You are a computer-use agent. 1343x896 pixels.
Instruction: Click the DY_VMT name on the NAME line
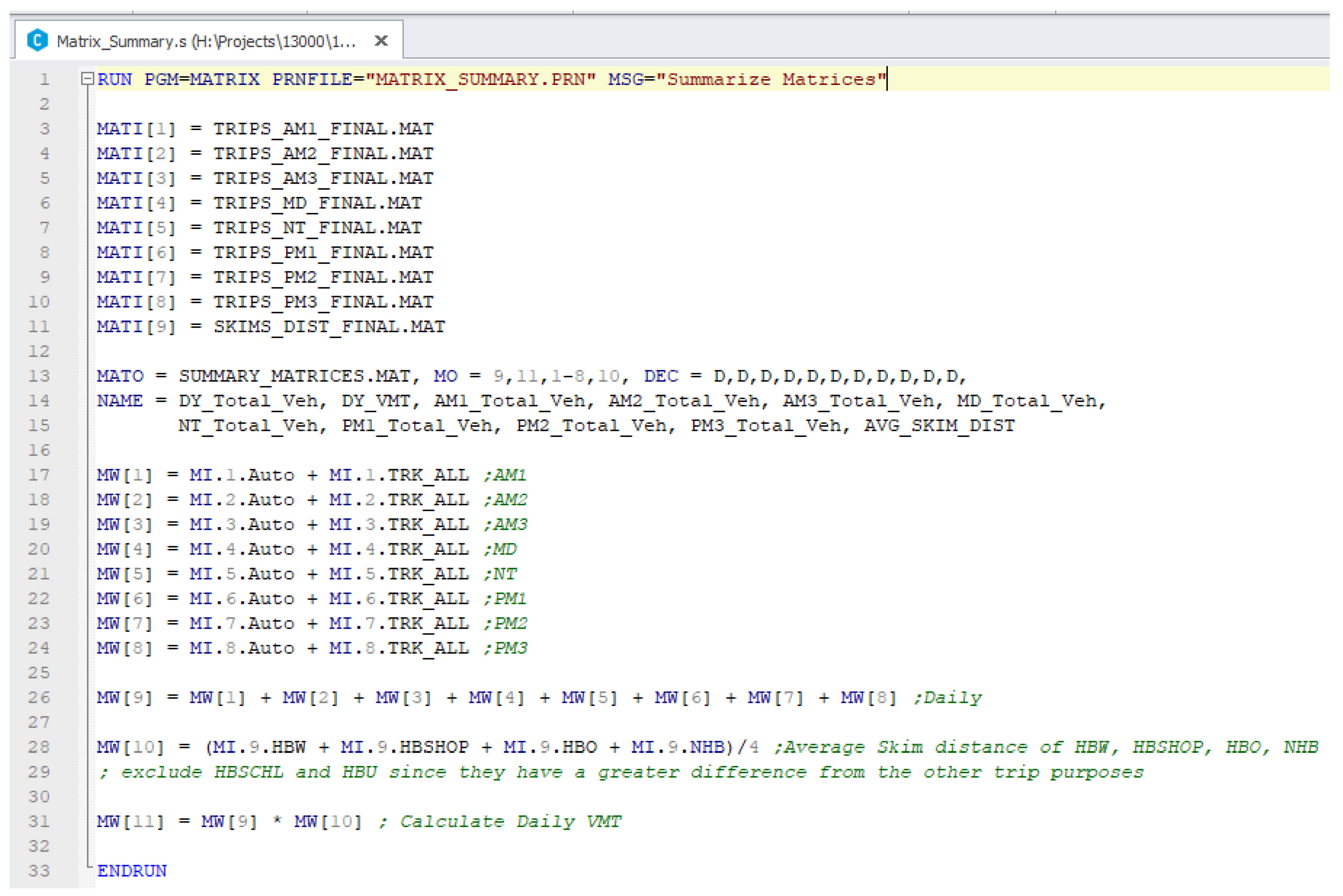coord(376,401)
